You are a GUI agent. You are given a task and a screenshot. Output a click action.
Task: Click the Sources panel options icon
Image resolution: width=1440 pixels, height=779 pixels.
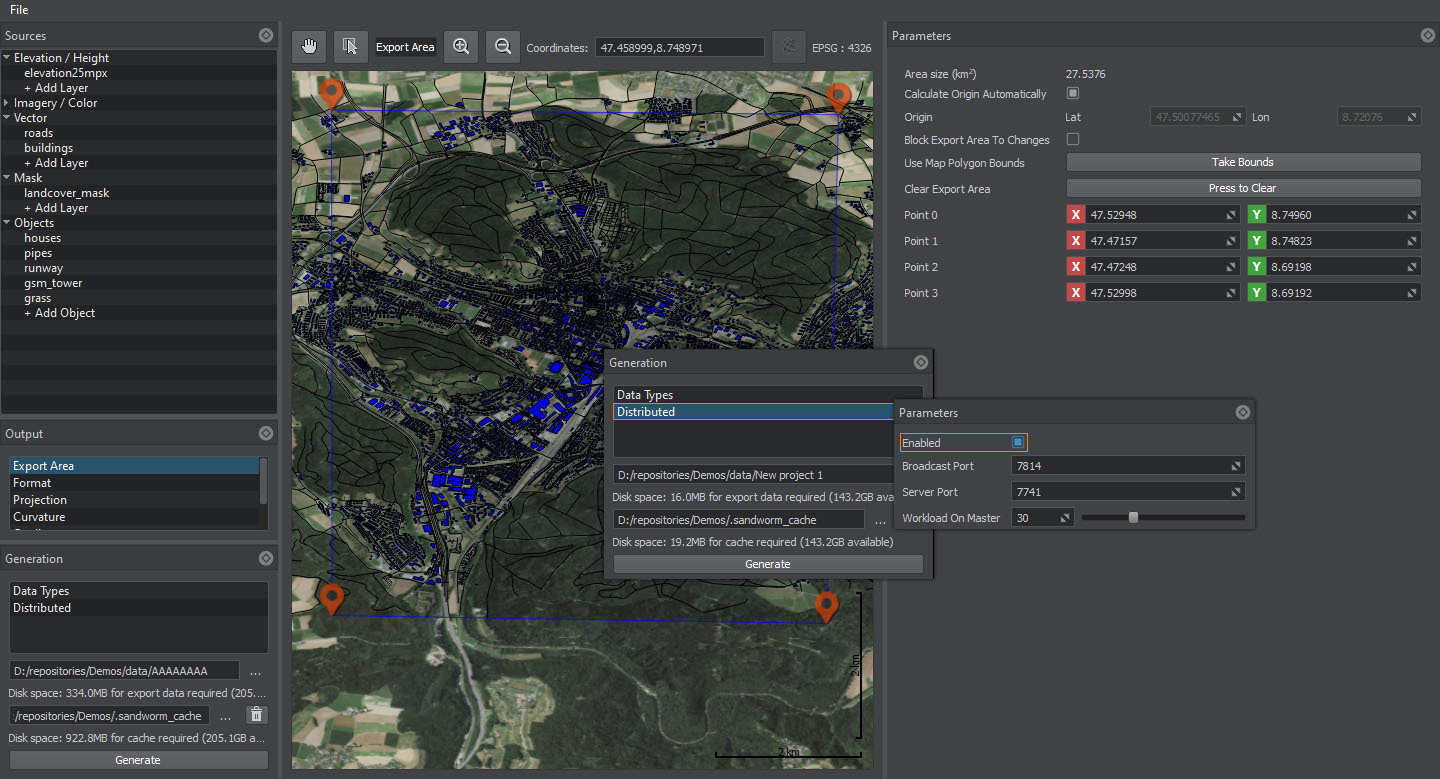tap(265, 35)
